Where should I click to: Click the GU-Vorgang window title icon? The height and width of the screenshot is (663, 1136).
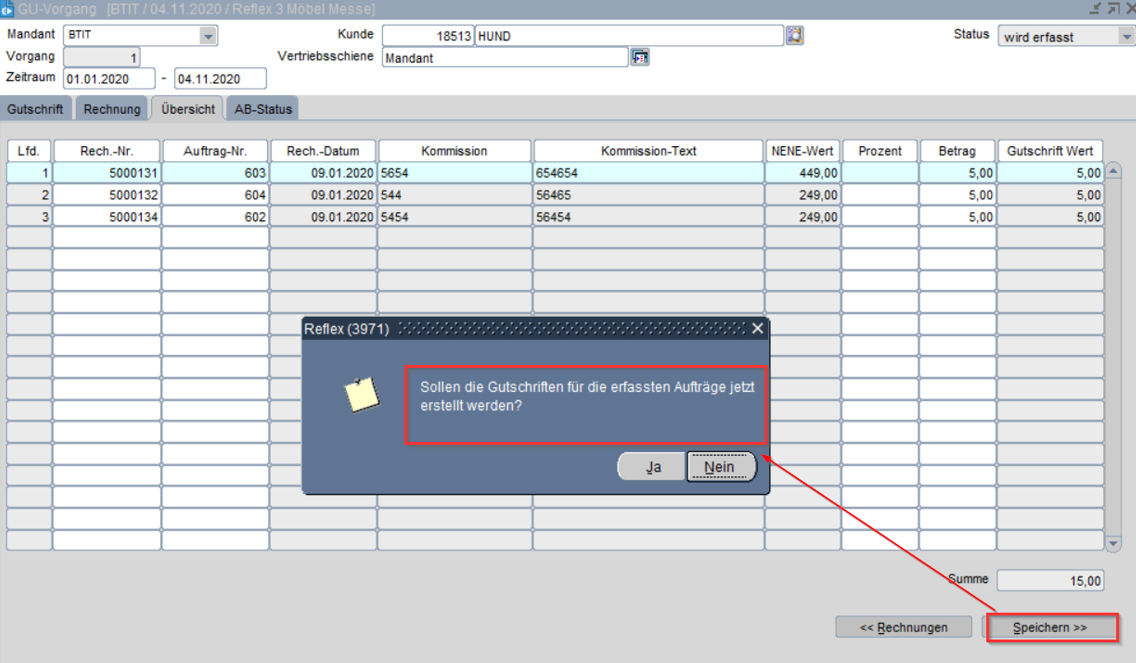(8, 9)
